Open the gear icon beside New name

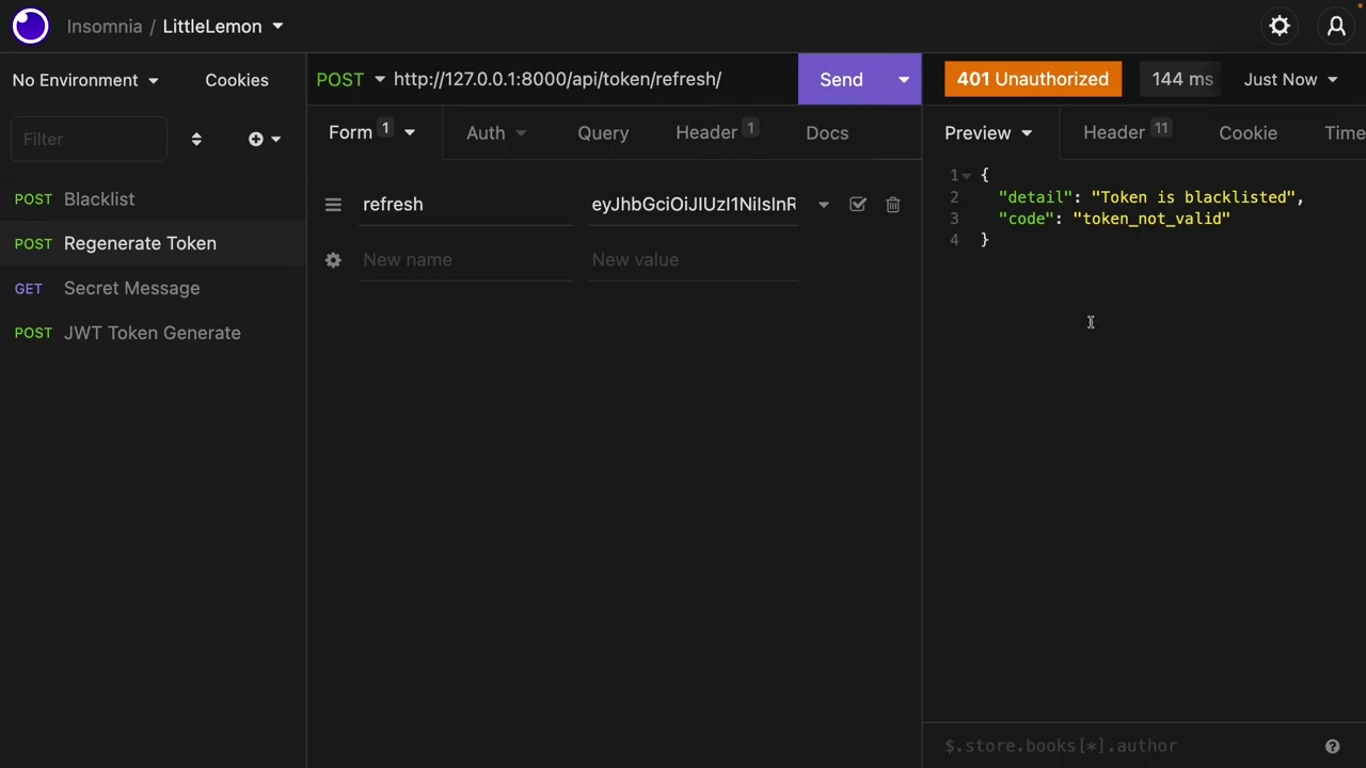[x=333, y=260]
